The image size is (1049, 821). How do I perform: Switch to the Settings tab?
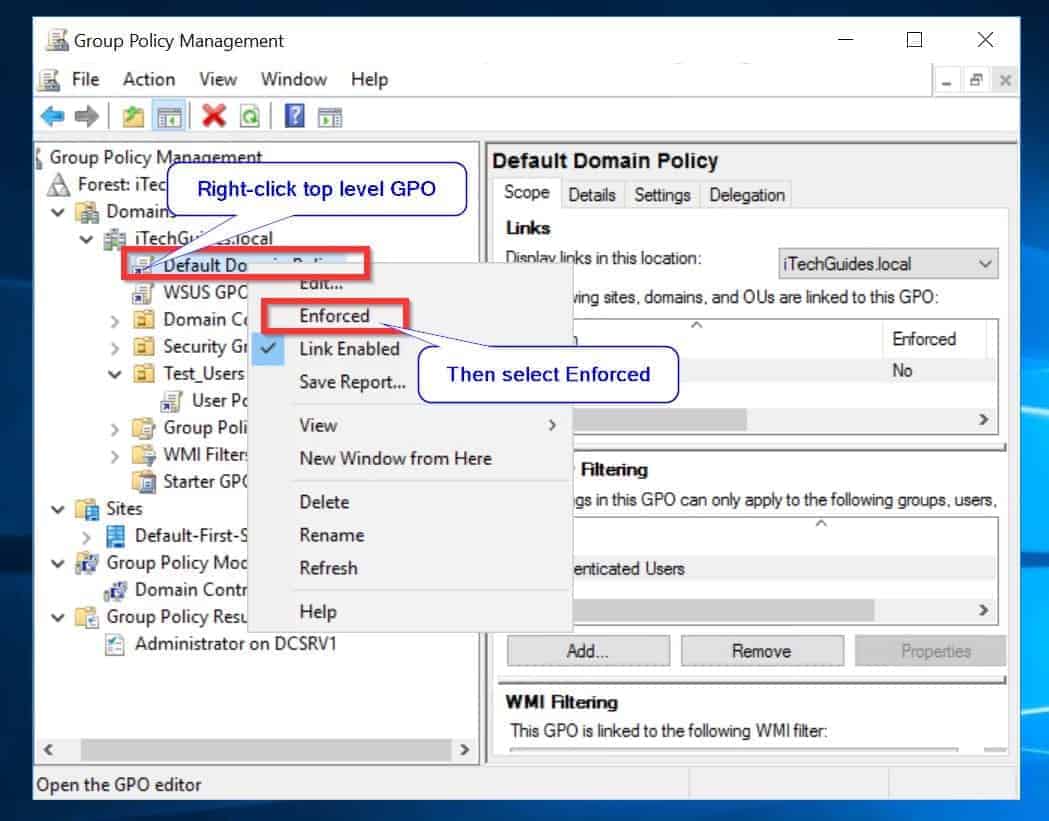[x=662, y=194]
